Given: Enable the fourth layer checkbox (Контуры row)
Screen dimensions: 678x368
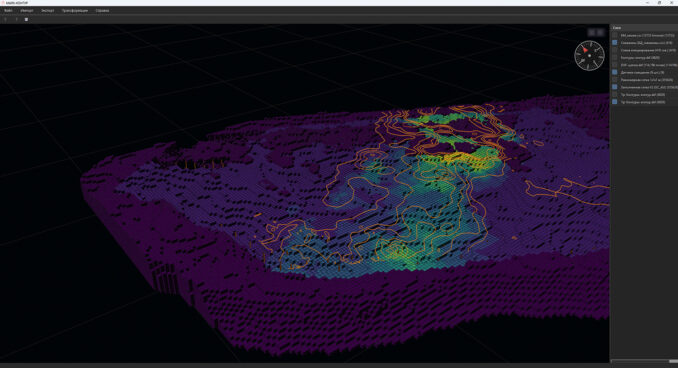Looking at the screenshot, I should coord(614,58).
